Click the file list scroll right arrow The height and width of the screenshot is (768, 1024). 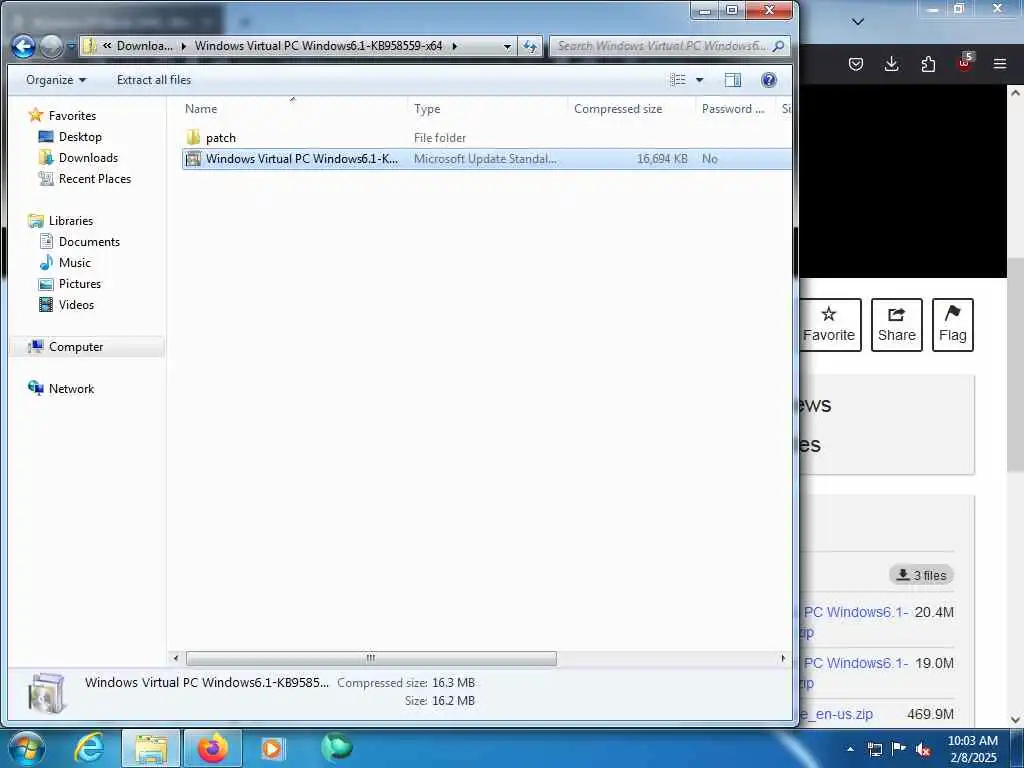point(783,658)
